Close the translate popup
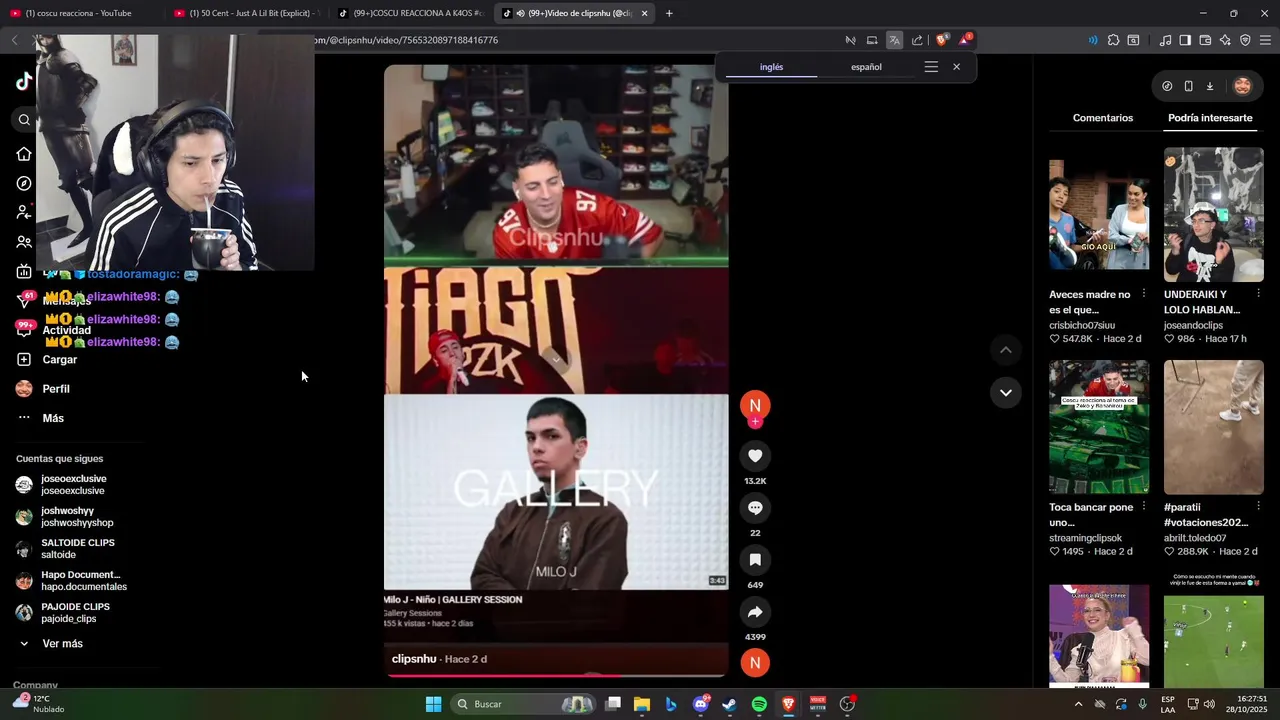The height and width of the screenshot is (720, 1280). click(x=956, y=67)
